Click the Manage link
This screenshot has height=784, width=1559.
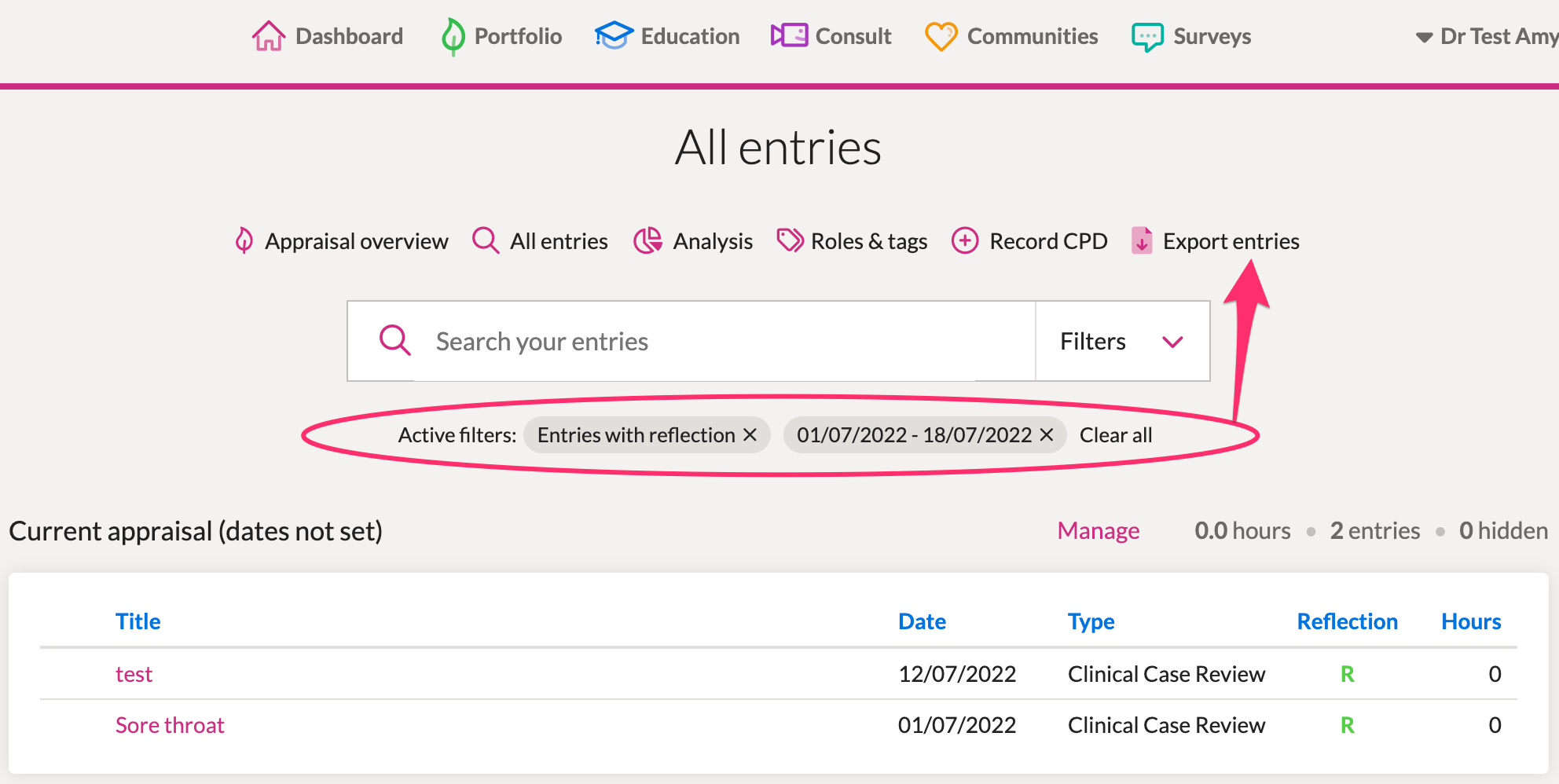(x=1098, y=530)
